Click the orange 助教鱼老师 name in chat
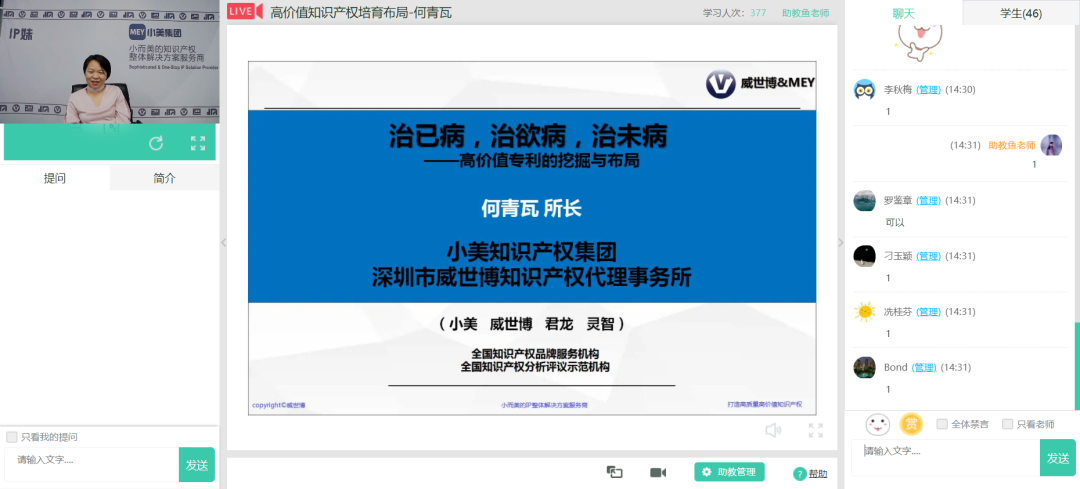The image size is (1080, 489). tap(1012, 145)
